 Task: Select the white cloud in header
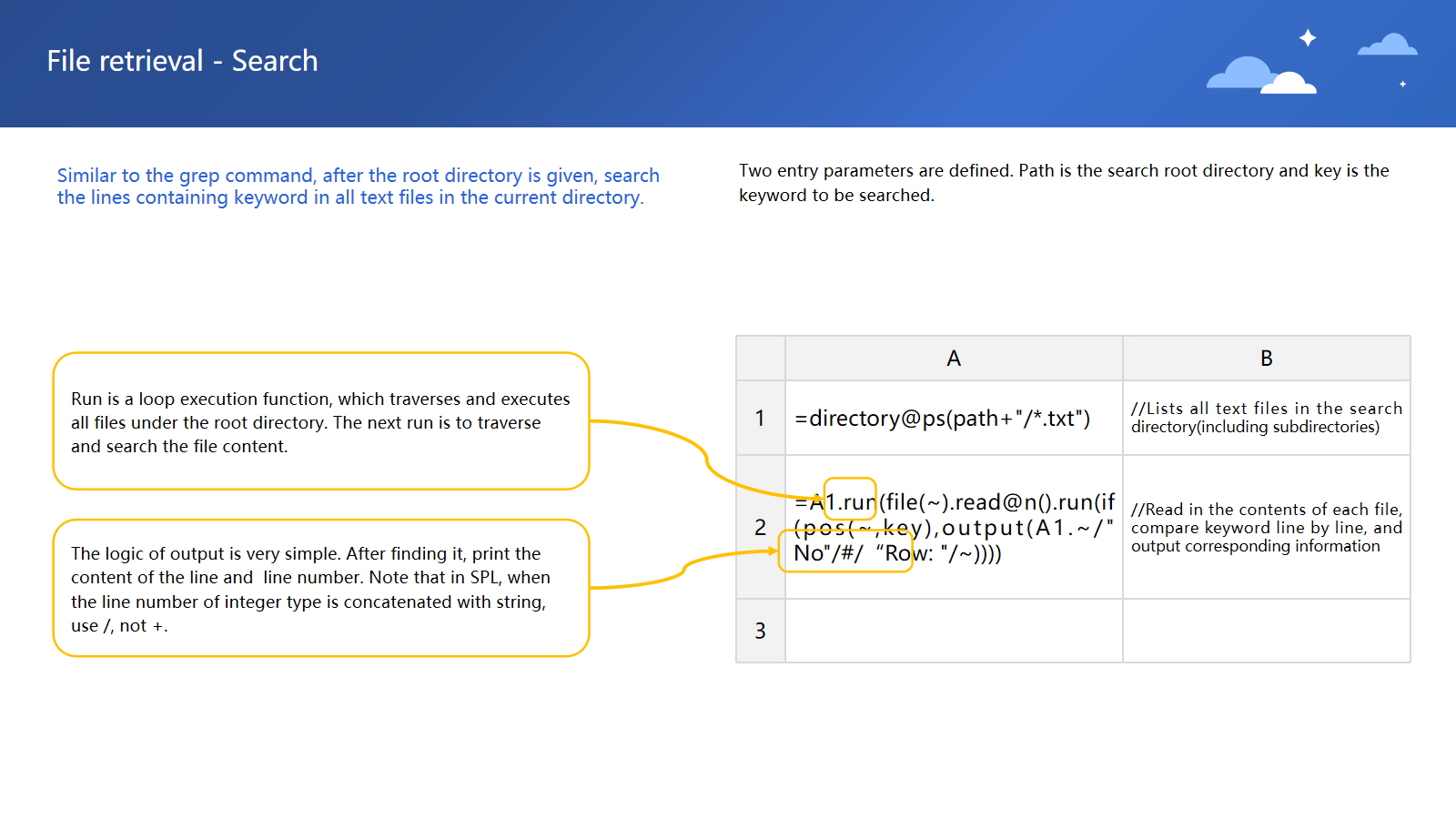point(1289,84)
